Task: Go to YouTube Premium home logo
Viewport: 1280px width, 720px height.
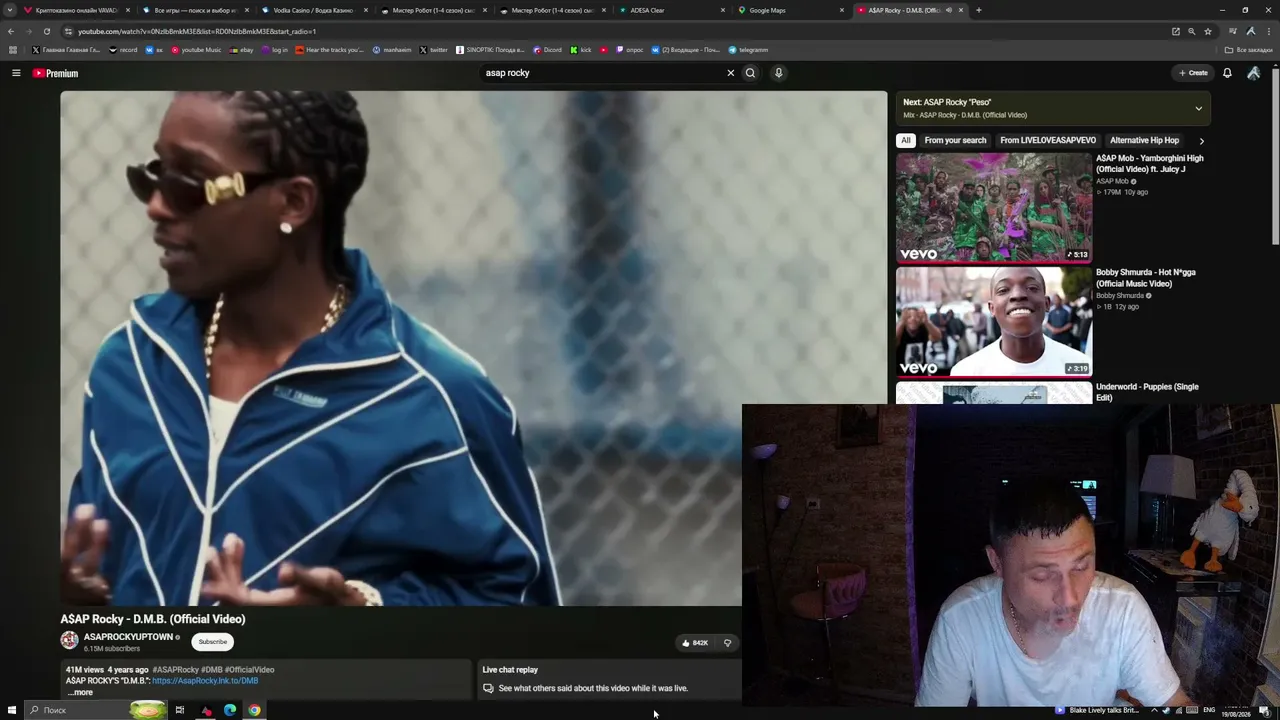Action: tap(55, 73)
